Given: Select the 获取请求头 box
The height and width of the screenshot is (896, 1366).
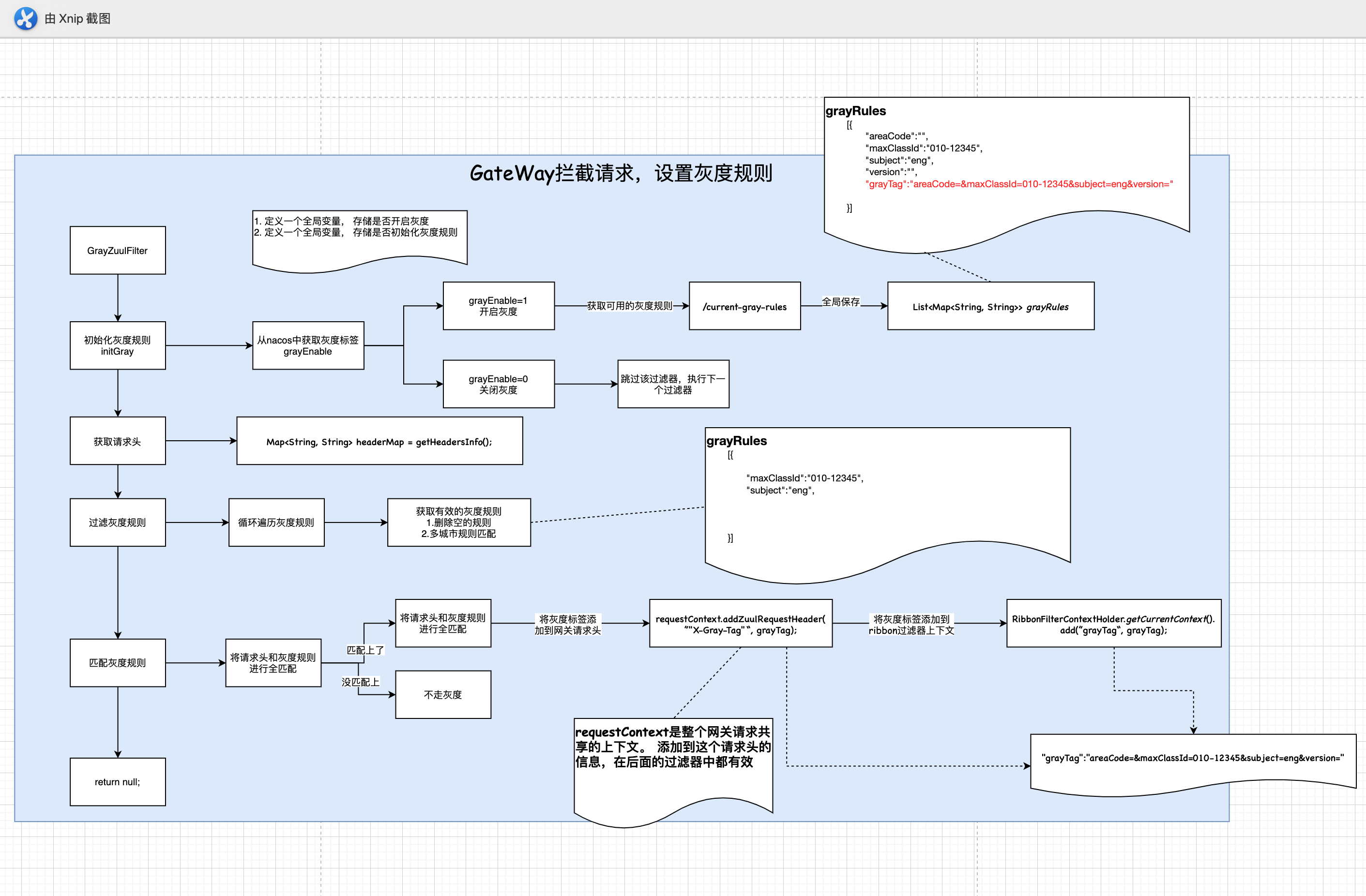Looking at the screenshot, I should coord(118,441).
